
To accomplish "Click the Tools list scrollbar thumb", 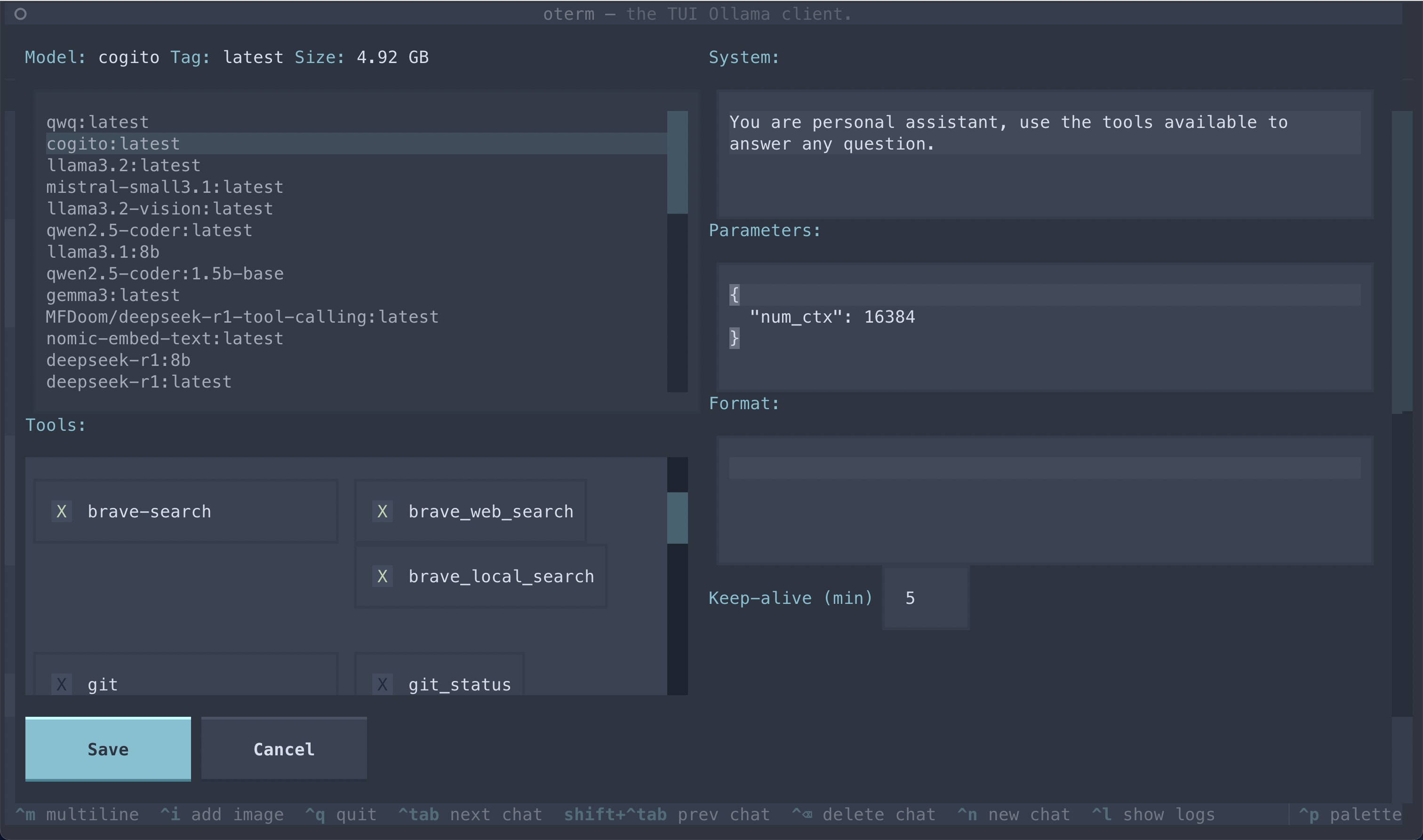I will [677, 517].
